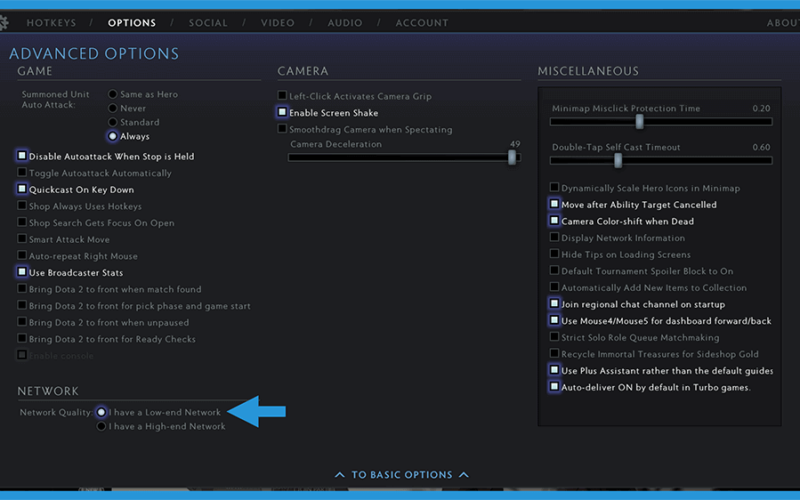Enable bring to front for pick phase

pyautogui.click(x=22, y=305)
